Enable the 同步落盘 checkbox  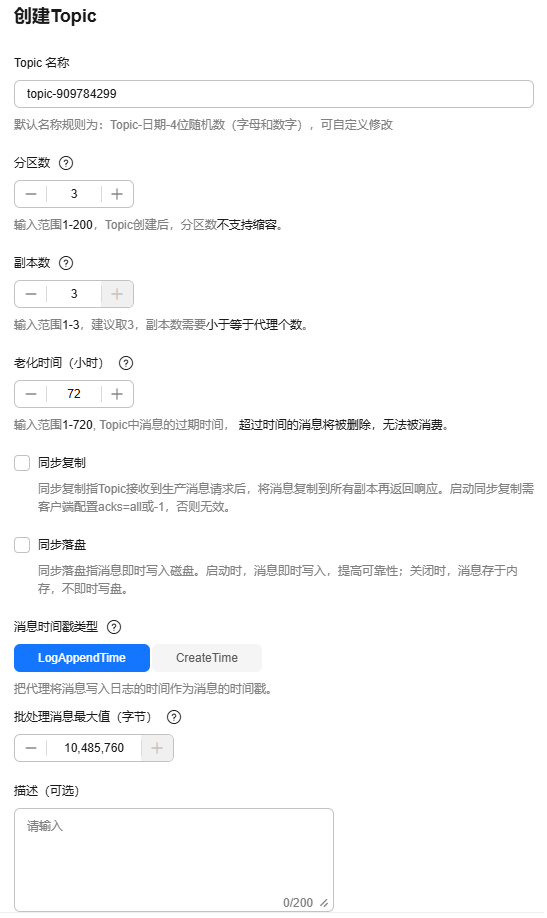pos(22,545)
